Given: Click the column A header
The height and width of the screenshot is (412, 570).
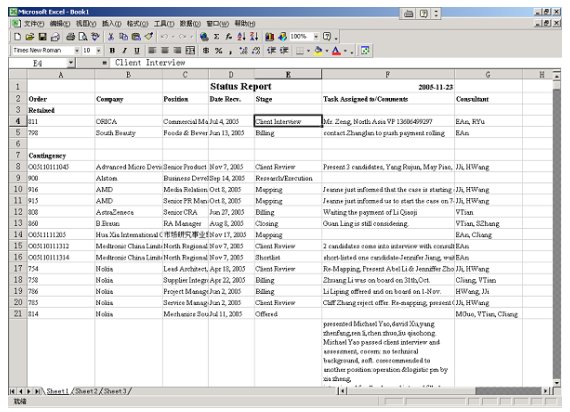Looking at the screenshot, I should 61,75.
